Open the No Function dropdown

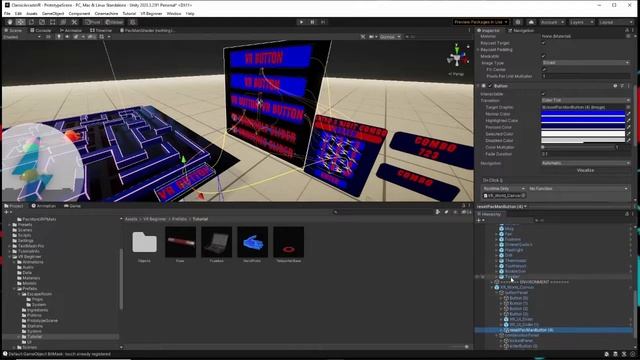(x=578, y=189)
